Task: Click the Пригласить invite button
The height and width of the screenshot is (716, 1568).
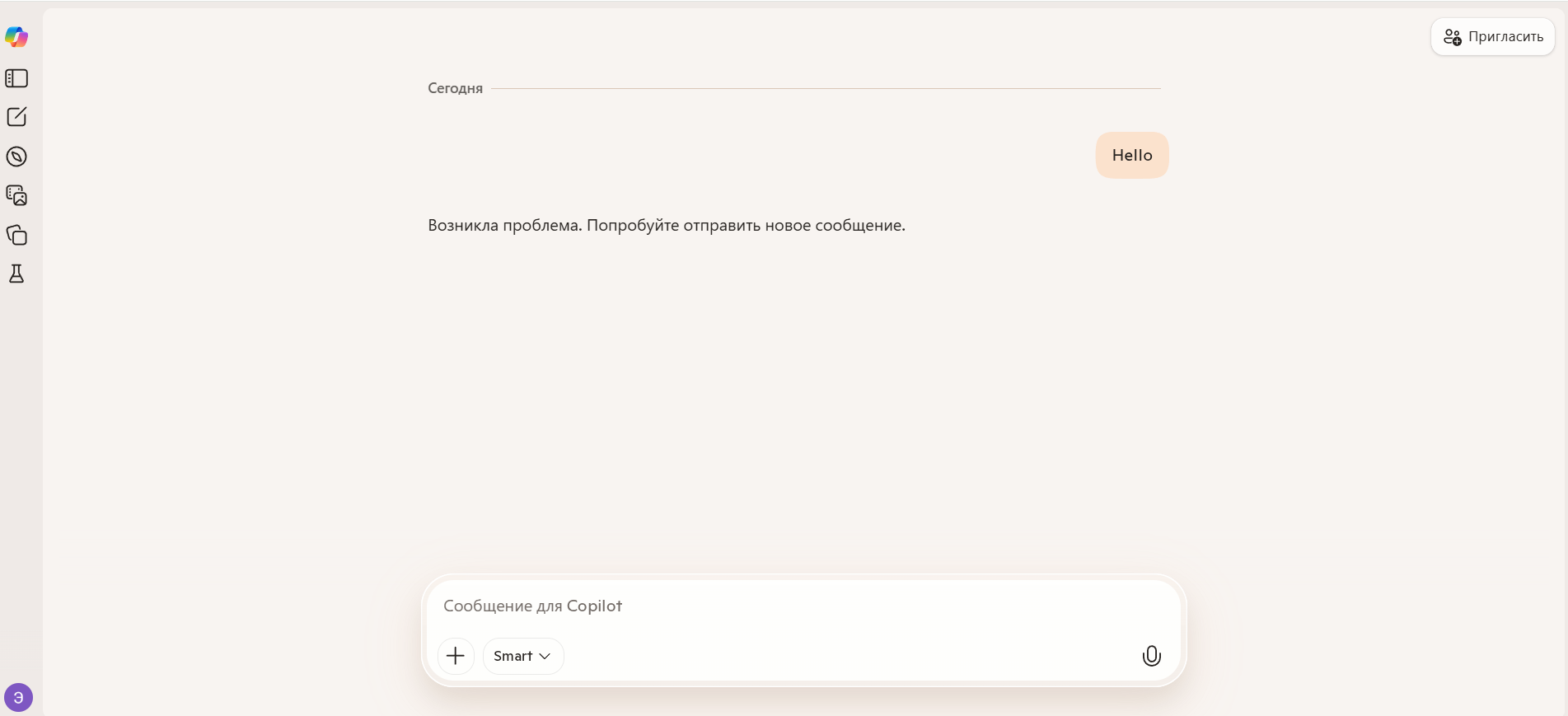Action: [x=1493, y=37]
